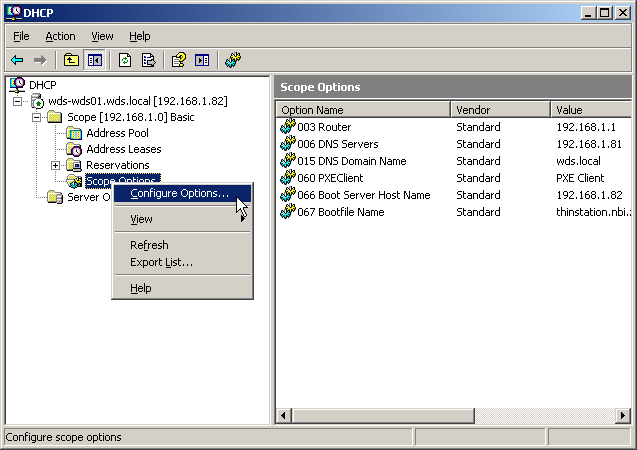637x450 pixels.
Task: Click the Up One Level folder icon
Action: pyautogui.click(x=71, y=61)
